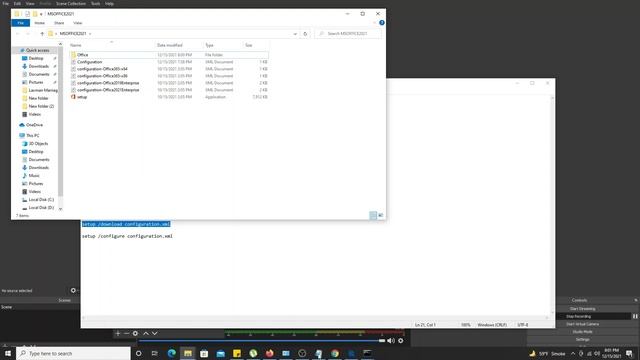Sort files by Type column
The image size is (640, 360).
209,45
